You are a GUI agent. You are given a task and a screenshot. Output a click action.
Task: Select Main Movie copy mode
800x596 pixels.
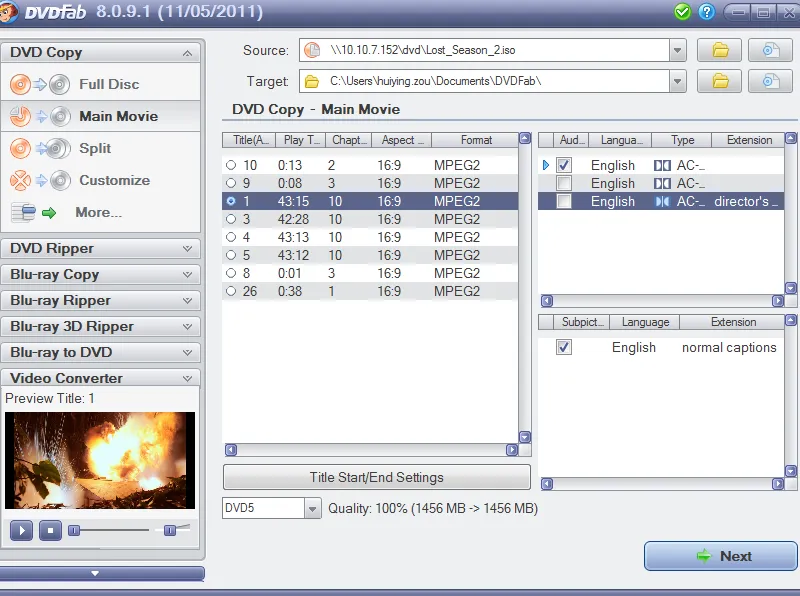118,116
